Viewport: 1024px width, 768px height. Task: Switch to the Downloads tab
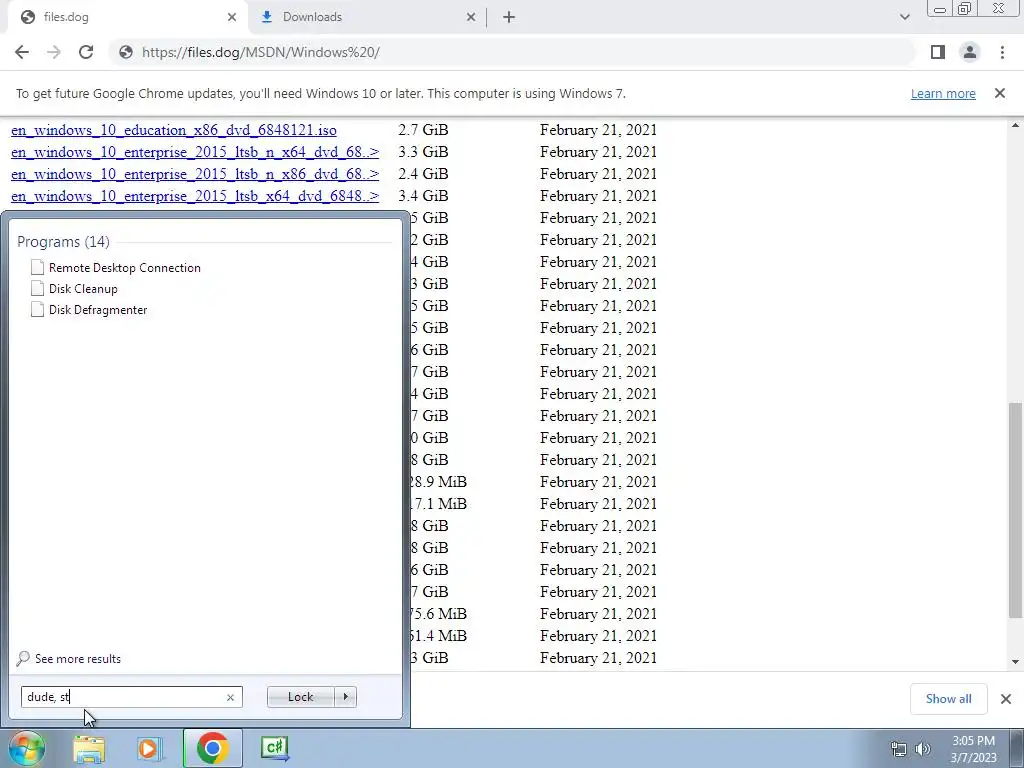369,18
